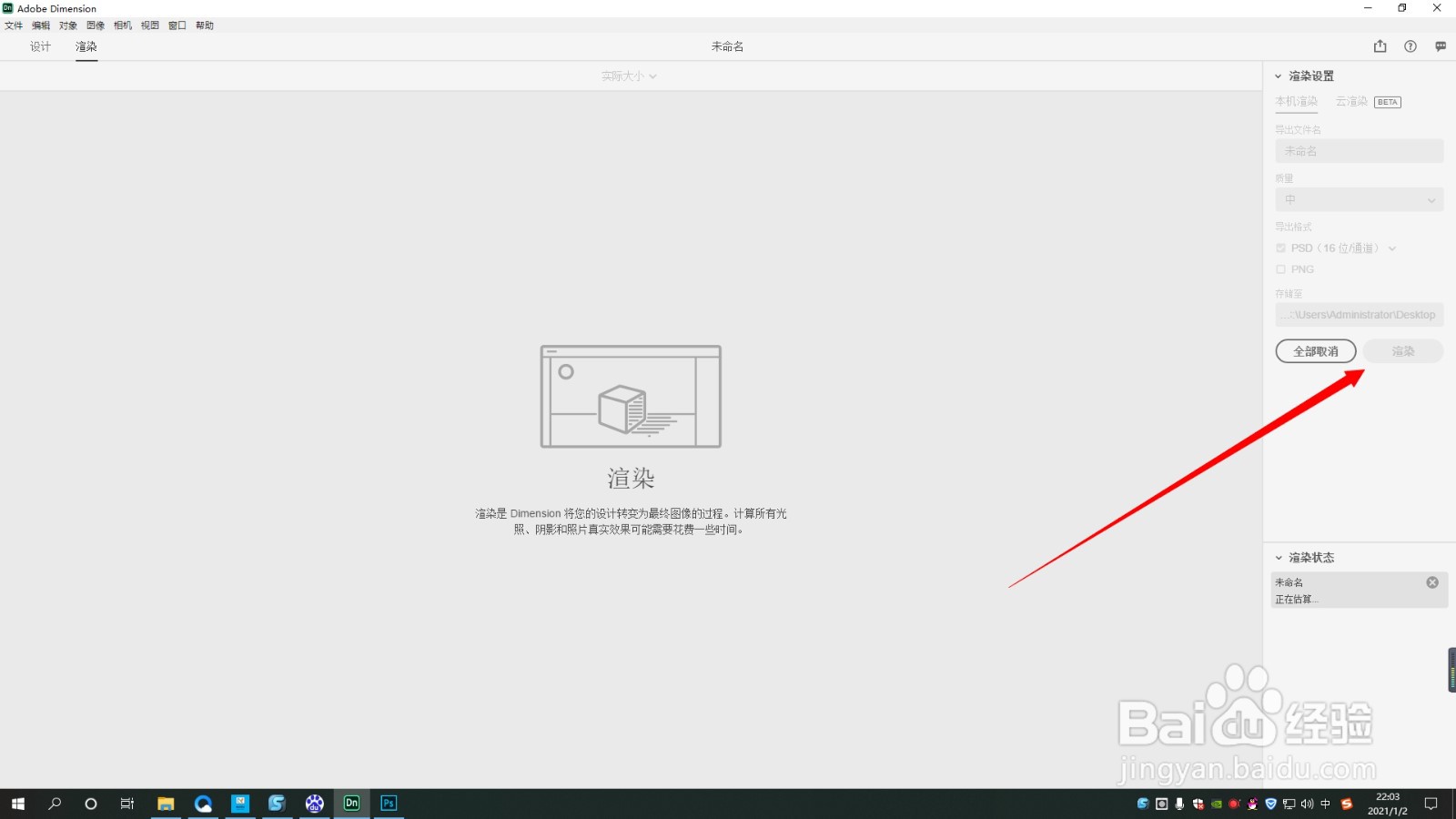Enable the PNG export format checkbox
This screenshot has height=819, width=1456.
[1281, 269]
